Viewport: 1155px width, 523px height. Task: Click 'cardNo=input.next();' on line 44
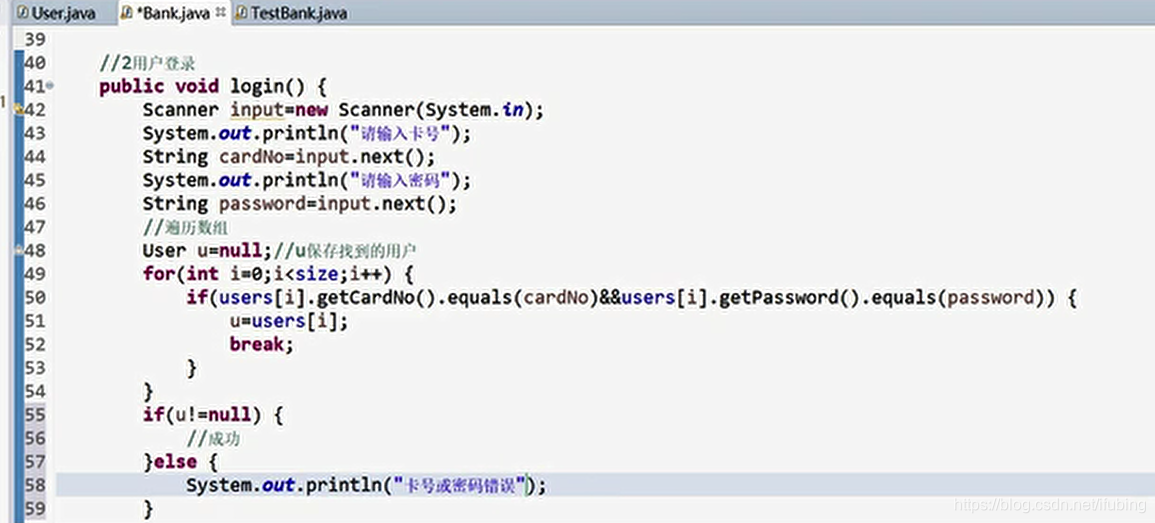pyautogui.click(x=327, y=157)
